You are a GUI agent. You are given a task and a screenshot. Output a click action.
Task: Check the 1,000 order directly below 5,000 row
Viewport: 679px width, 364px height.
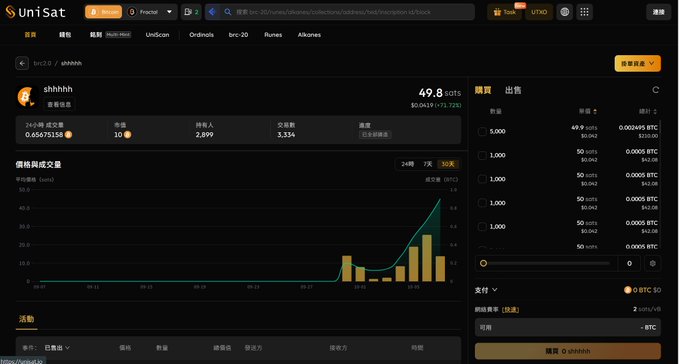(482, 155)
